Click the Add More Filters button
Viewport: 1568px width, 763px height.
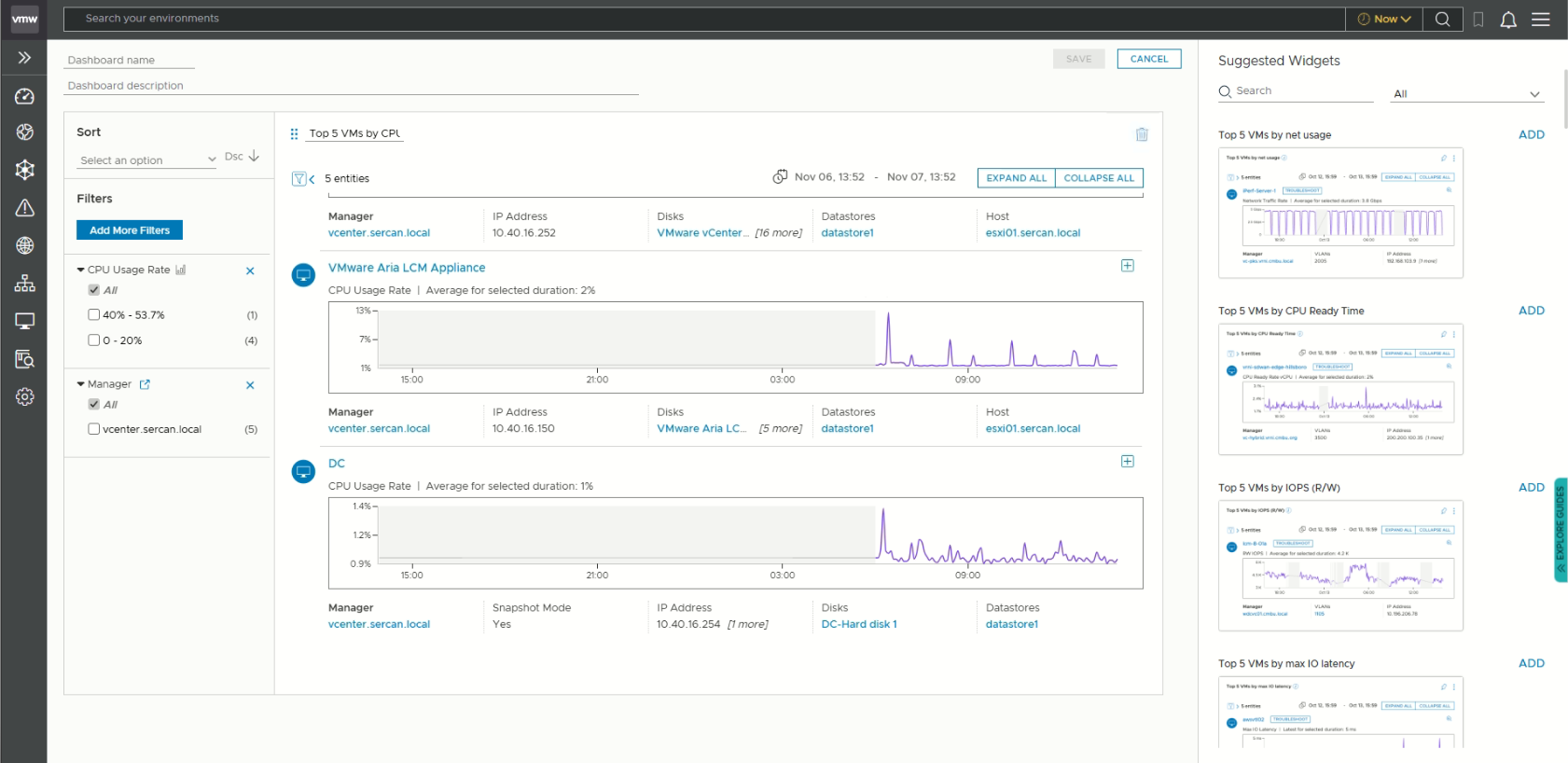point(130,230)
